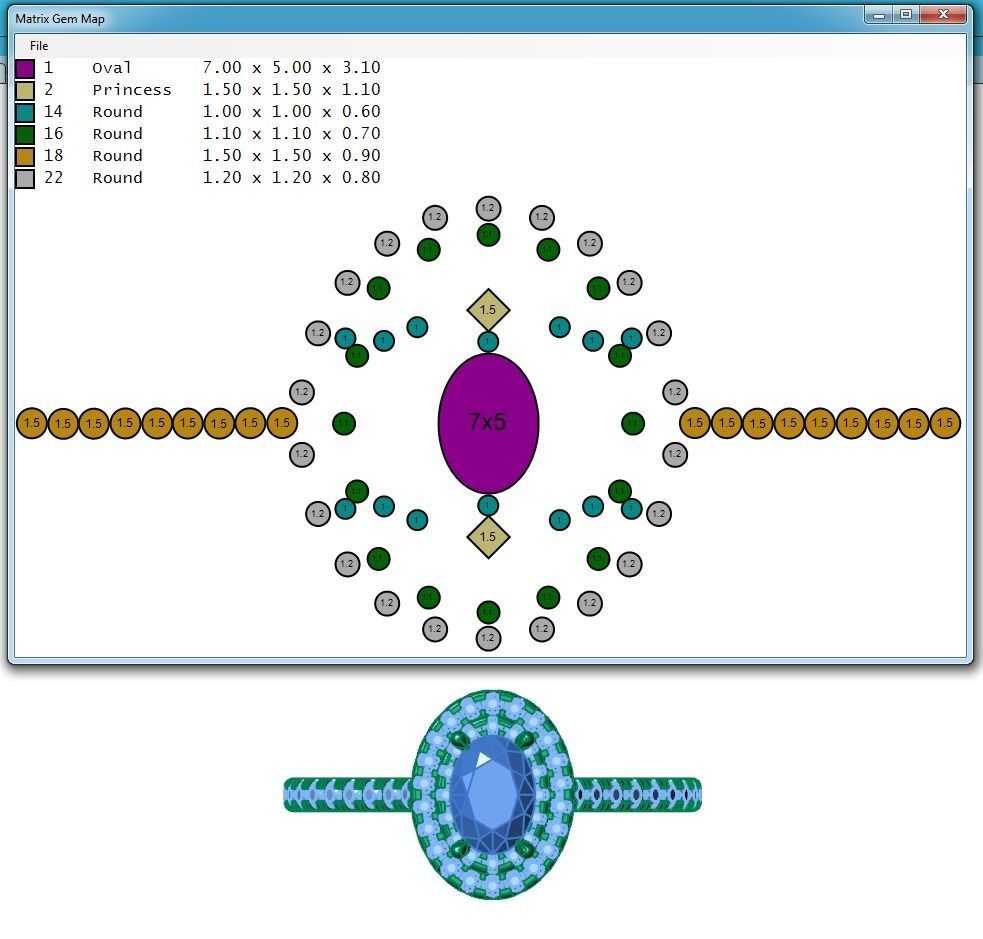Image resolution: width=983 pixels, height=939 pixels.
Task: Select the bottommost gray 1.2 gem
Action: coord(488,638)
